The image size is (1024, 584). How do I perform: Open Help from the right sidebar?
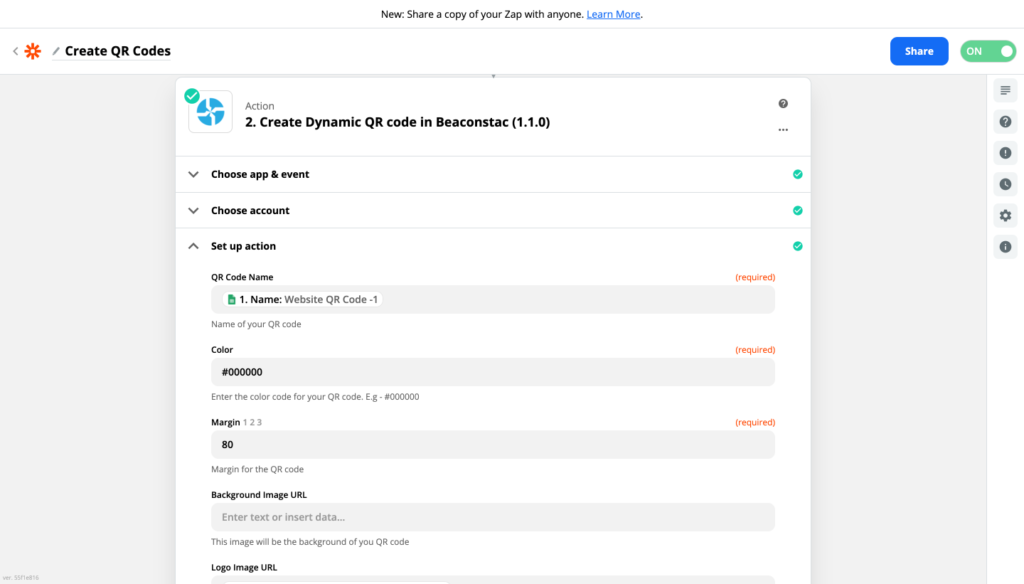(x=1005, y=121)
